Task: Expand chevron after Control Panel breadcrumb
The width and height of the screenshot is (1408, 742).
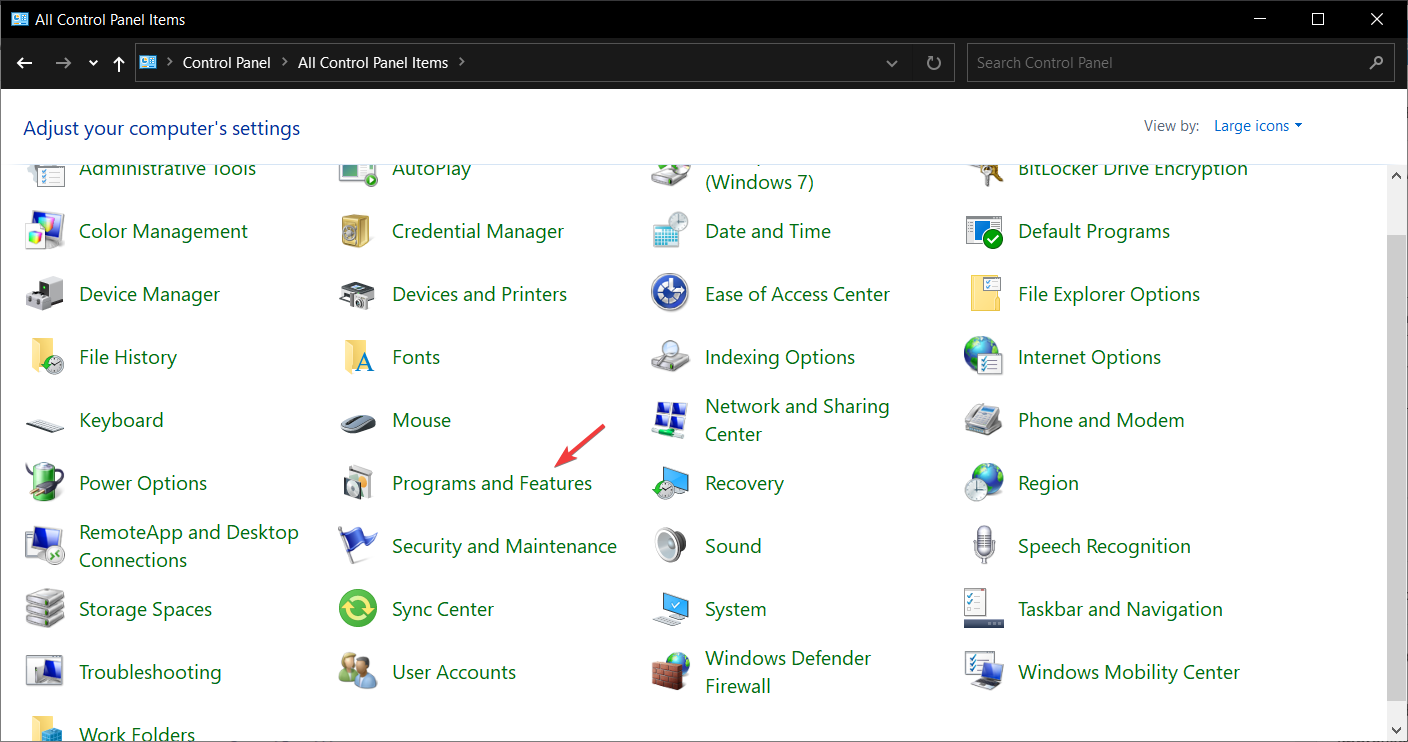Action: [x=284, y=63]
